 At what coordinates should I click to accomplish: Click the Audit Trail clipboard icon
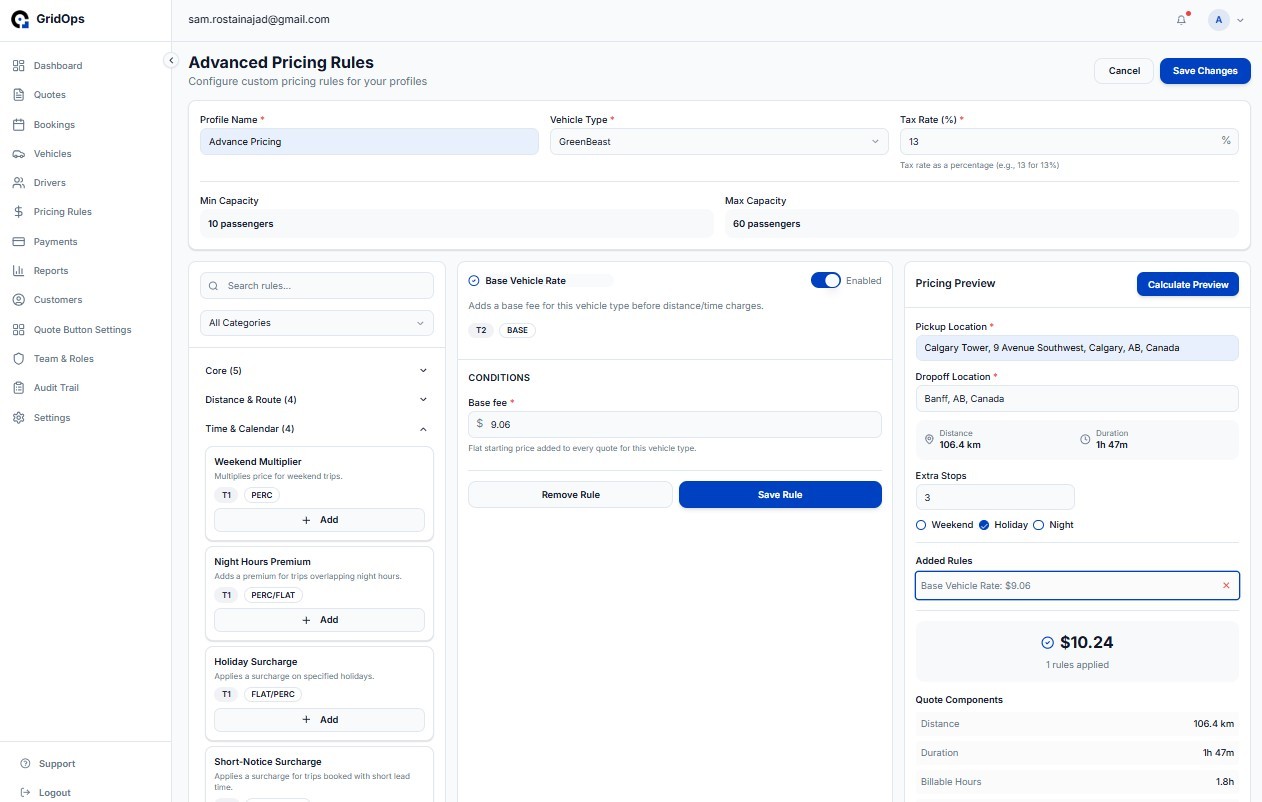(x=18, y=388)
